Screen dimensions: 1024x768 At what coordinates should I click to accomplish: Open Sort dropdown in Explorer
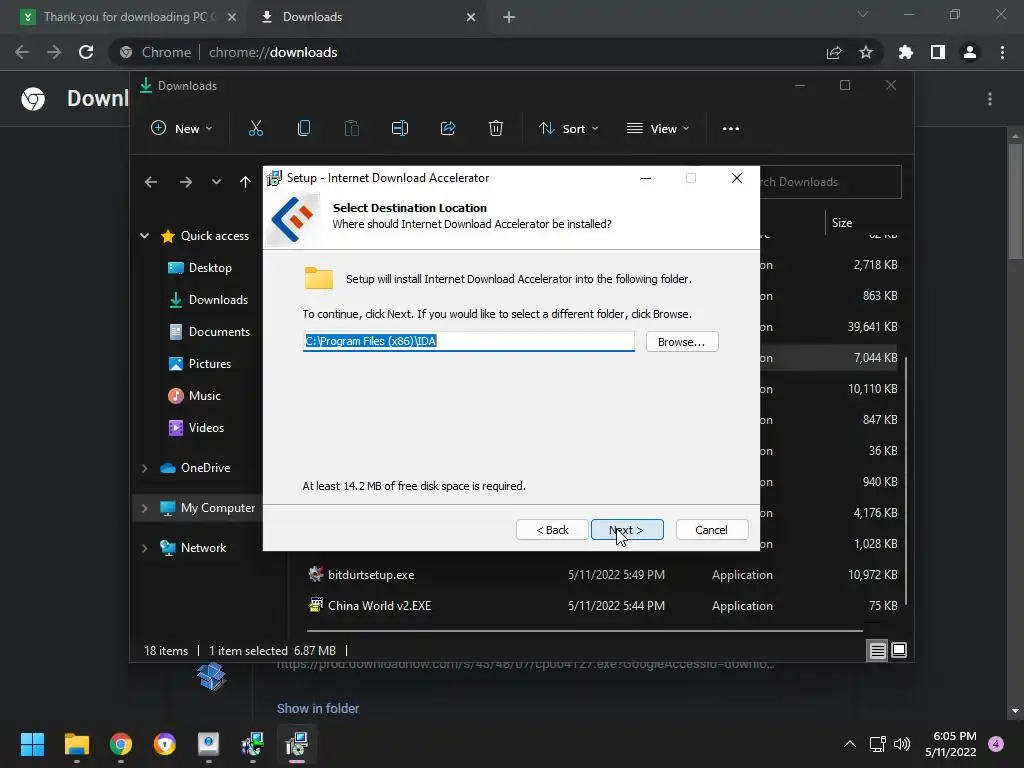click(x=568, y=129)
